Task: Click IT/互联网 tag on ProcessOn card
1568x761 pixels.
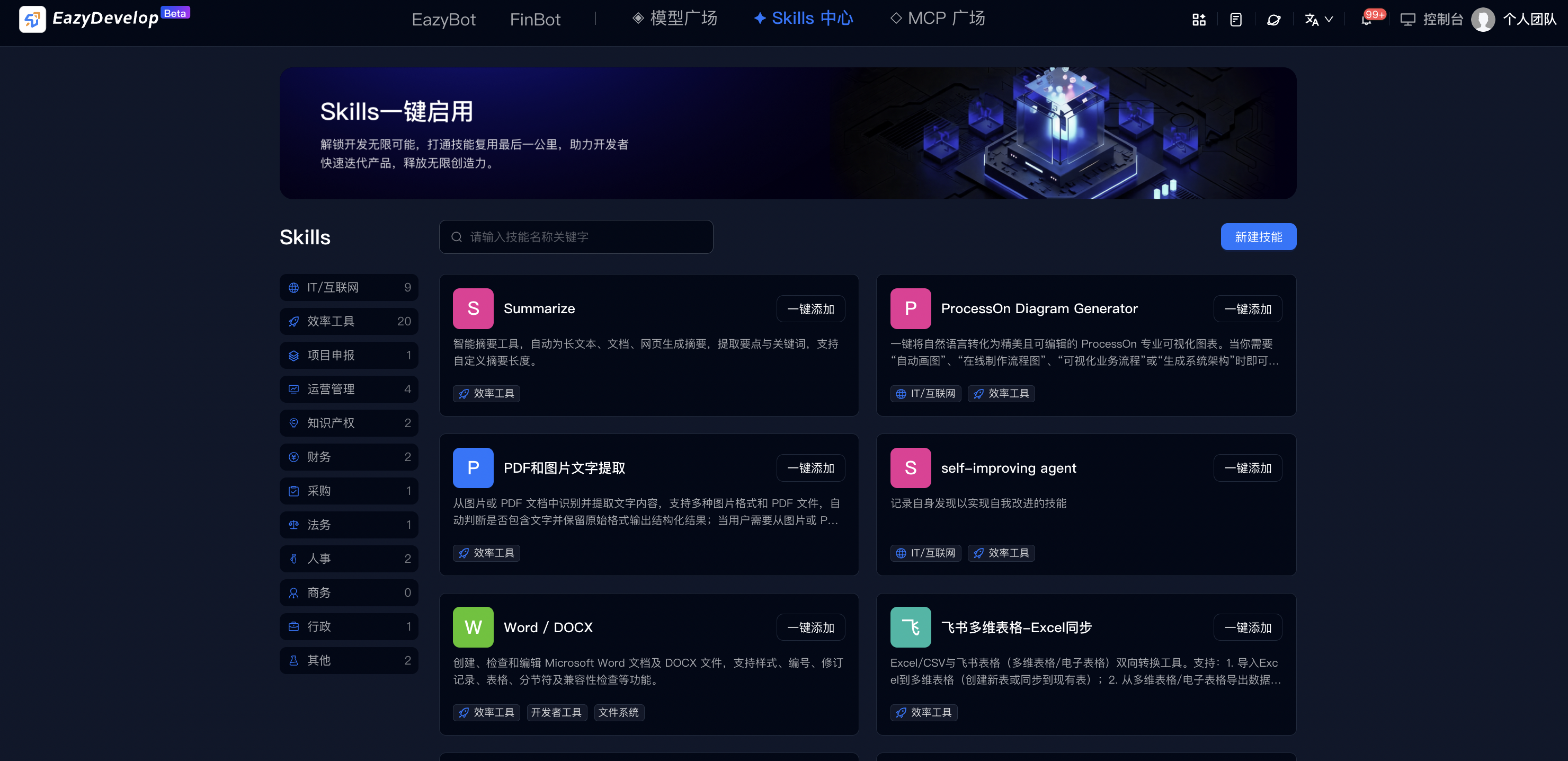Action: tap(926, 394)
